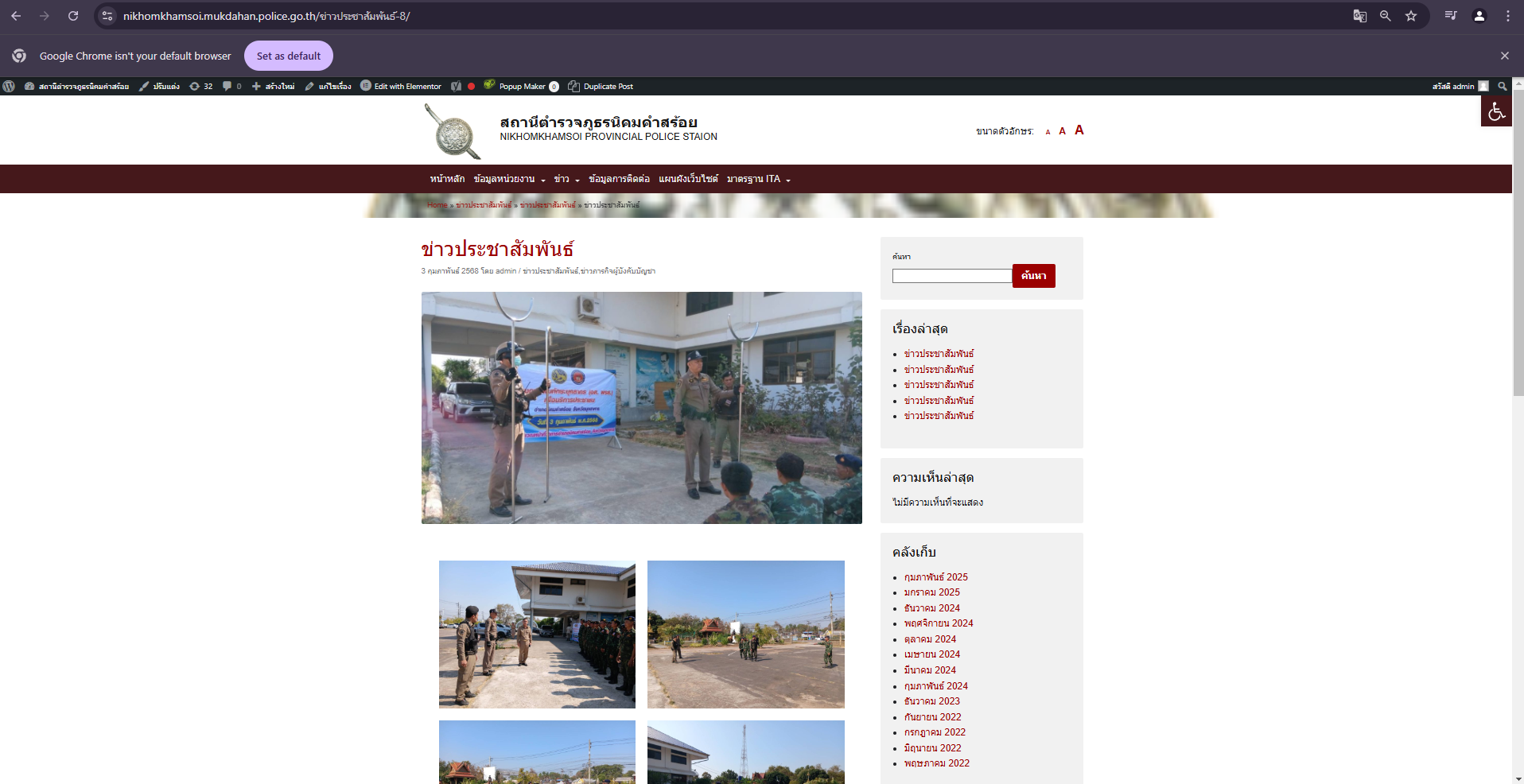1524x784 pixels.
Task: Click the WordPress logo in admin bar
Action: [9, 86]
